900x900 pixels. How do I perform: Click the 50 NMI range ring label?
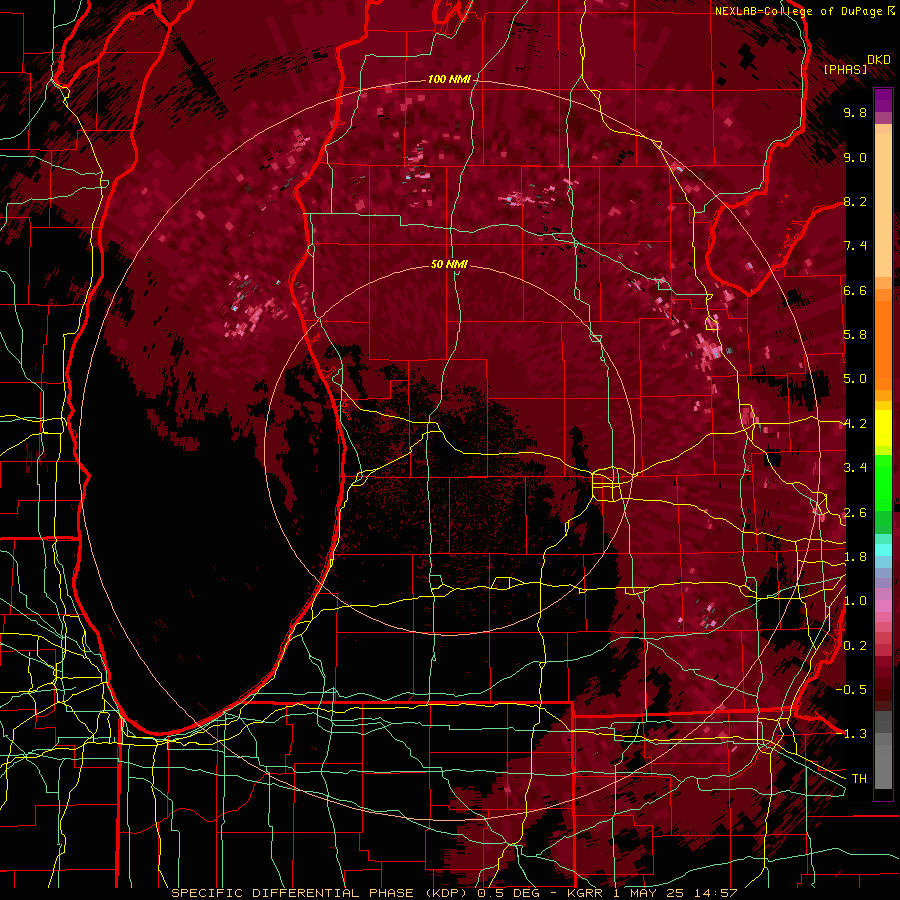pos(449,264)
